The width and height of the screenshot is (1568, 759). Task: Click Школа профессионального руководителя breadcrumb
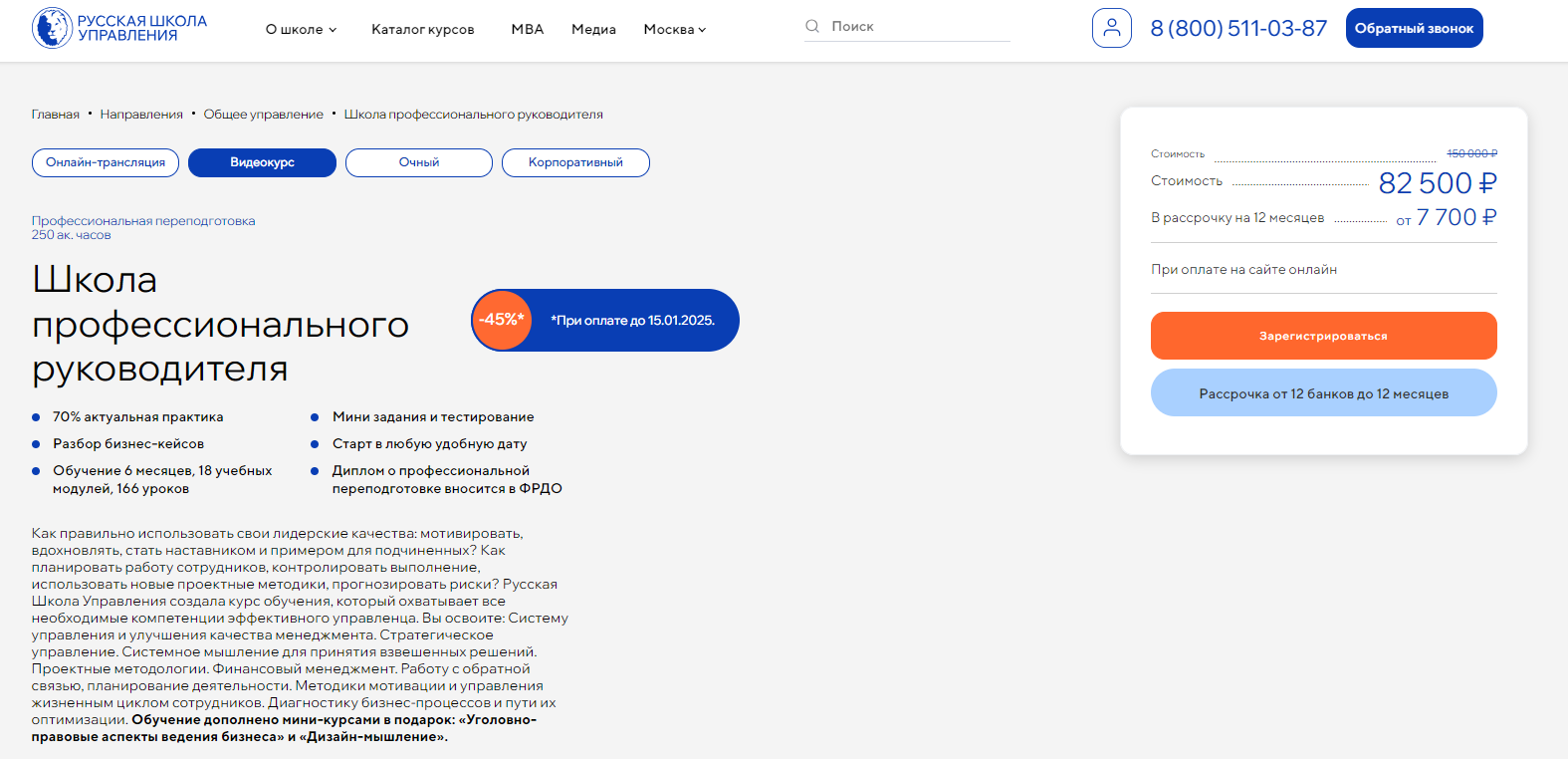tap(474, 115)
